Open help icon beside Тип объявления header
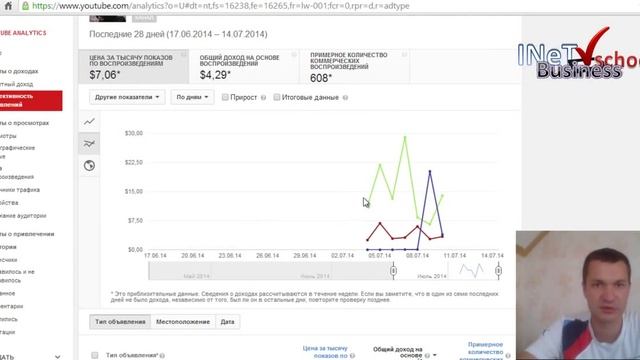Screen dimensions: 640x360 [x=162, y=356]
